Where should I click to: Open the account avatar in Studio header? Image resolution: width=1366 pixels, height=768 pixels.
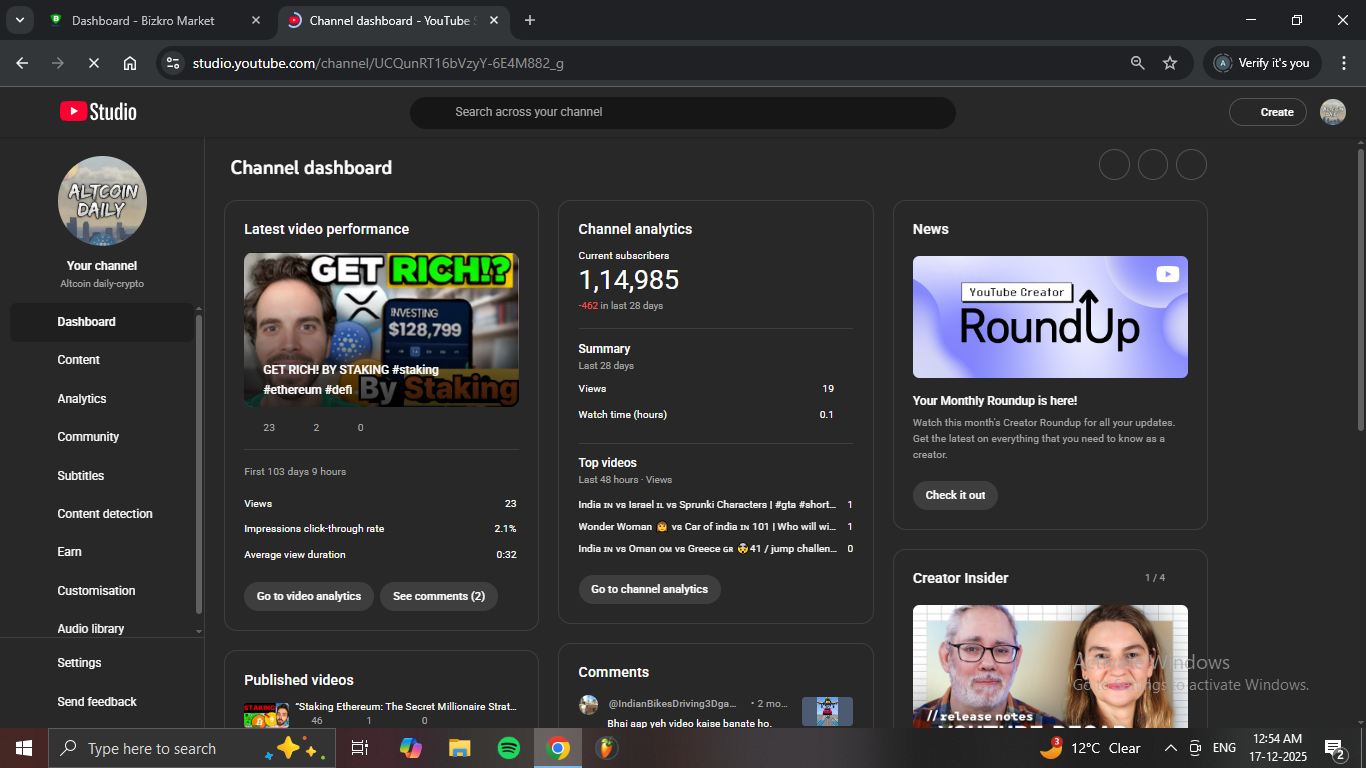click(x=1332, y=112)
